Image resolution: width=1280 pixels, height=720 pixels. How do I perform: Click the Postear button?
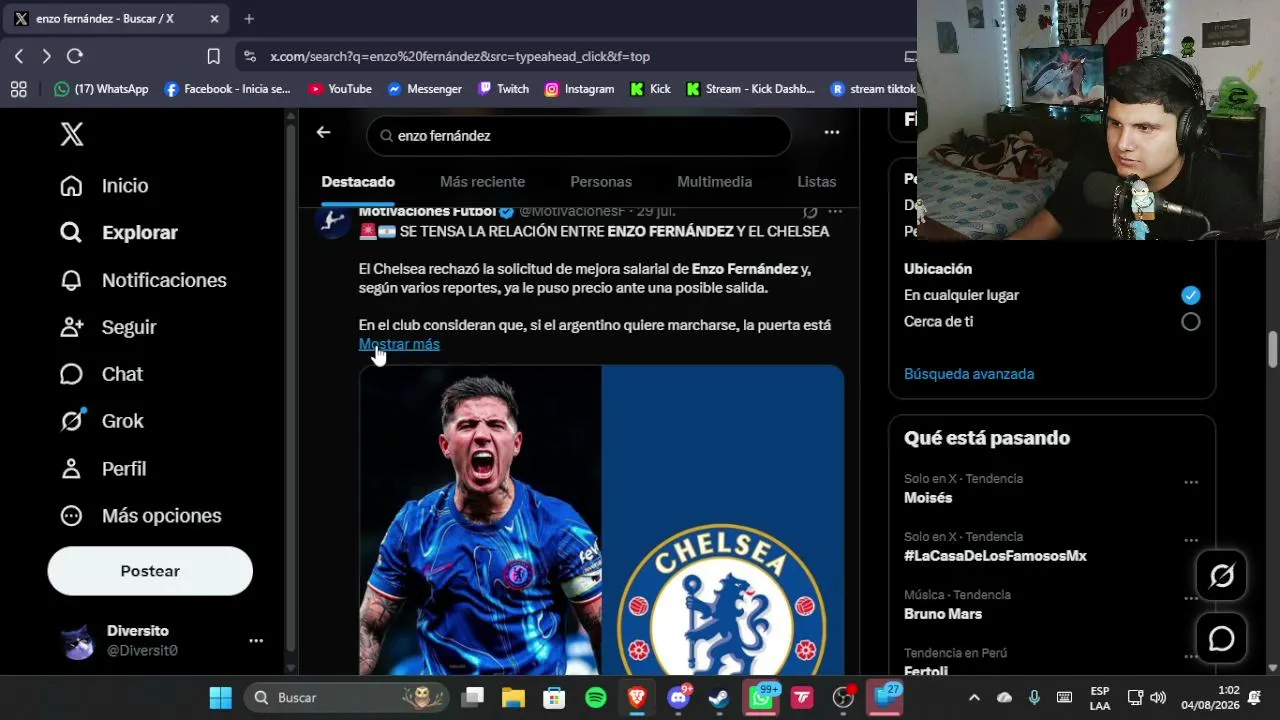click(x=150, y=571)
